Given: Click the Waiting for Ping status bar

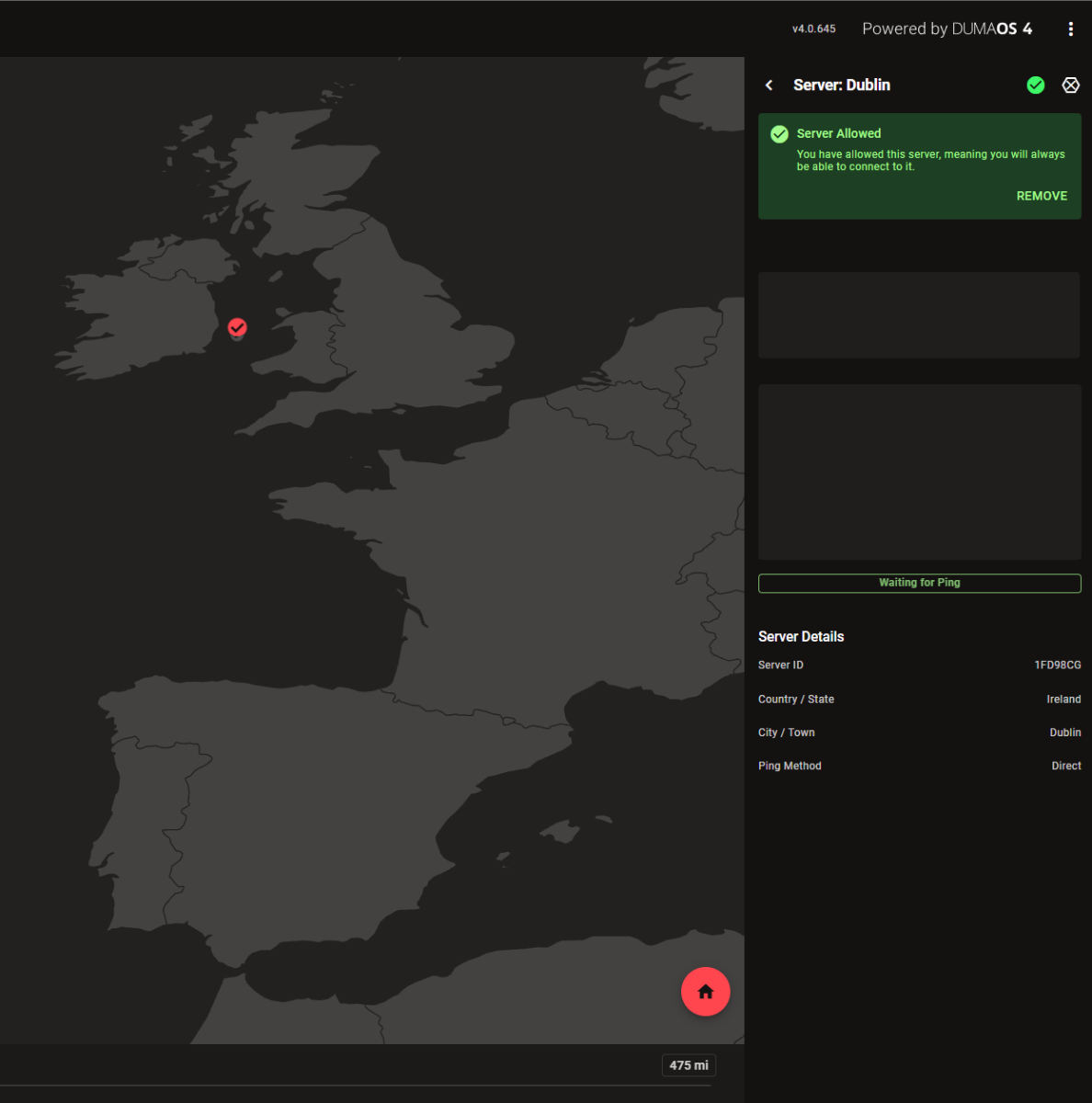Looking at the screenshot, I should point(919,583).
